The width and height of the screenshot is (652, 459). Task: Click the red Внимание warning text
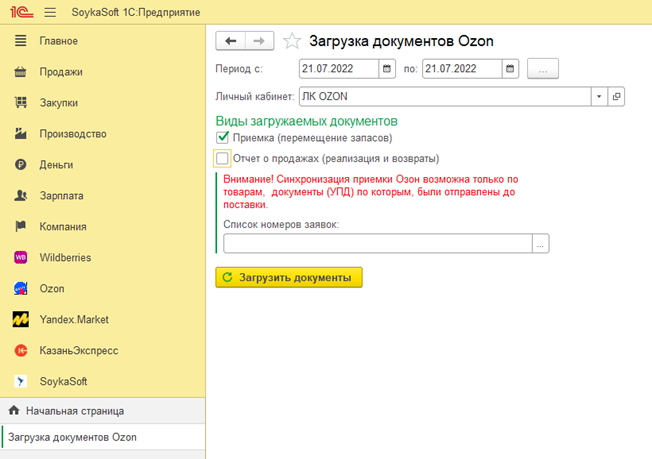click(370, 192)
